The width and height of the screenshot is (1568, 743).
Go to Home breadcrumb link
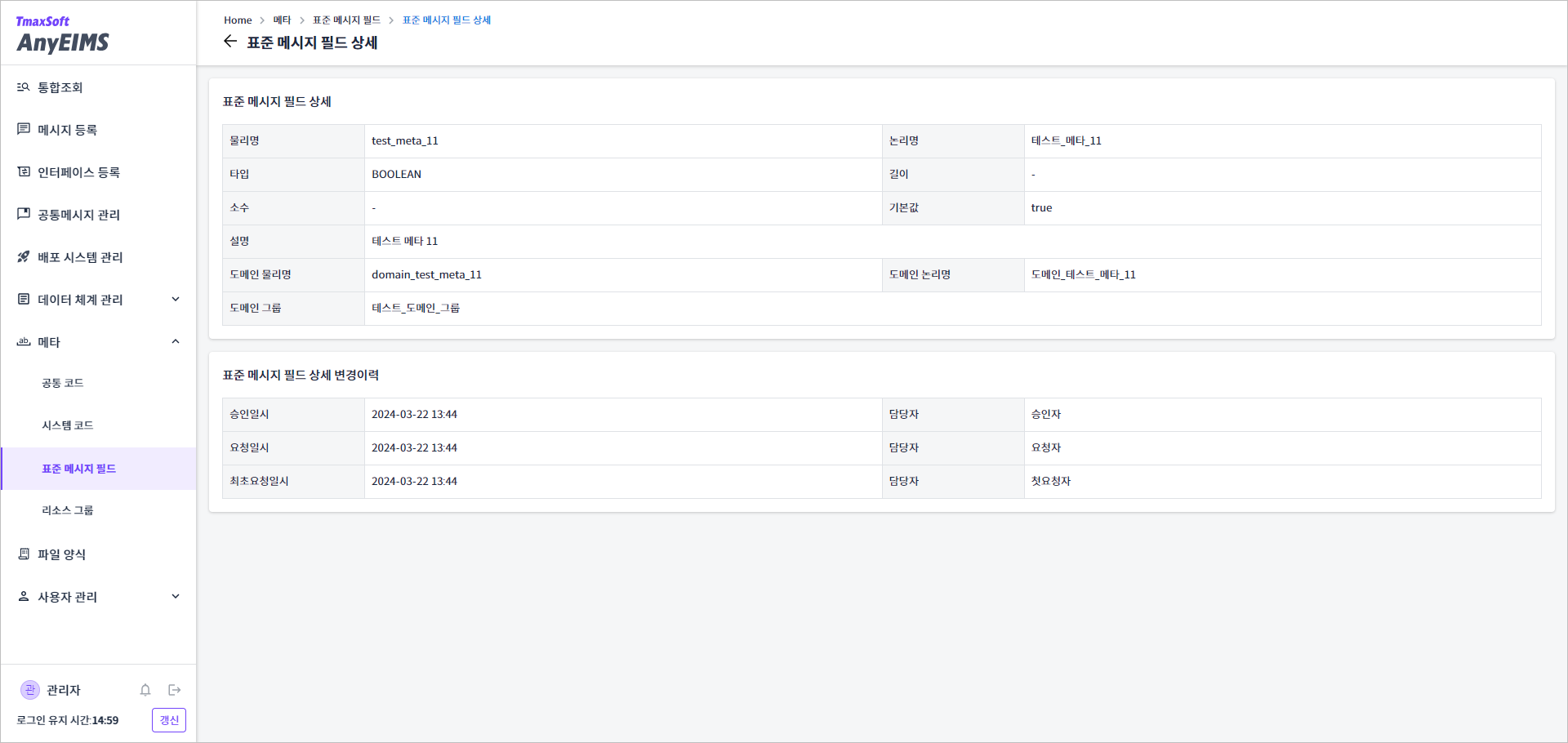tap(238, 20)
